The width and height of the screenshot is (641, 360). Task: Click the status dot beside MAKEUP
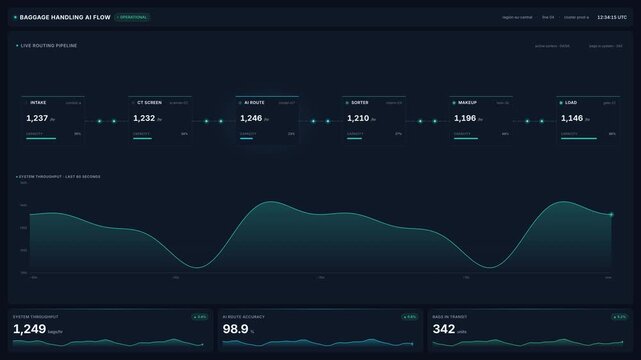coord(454,103)
